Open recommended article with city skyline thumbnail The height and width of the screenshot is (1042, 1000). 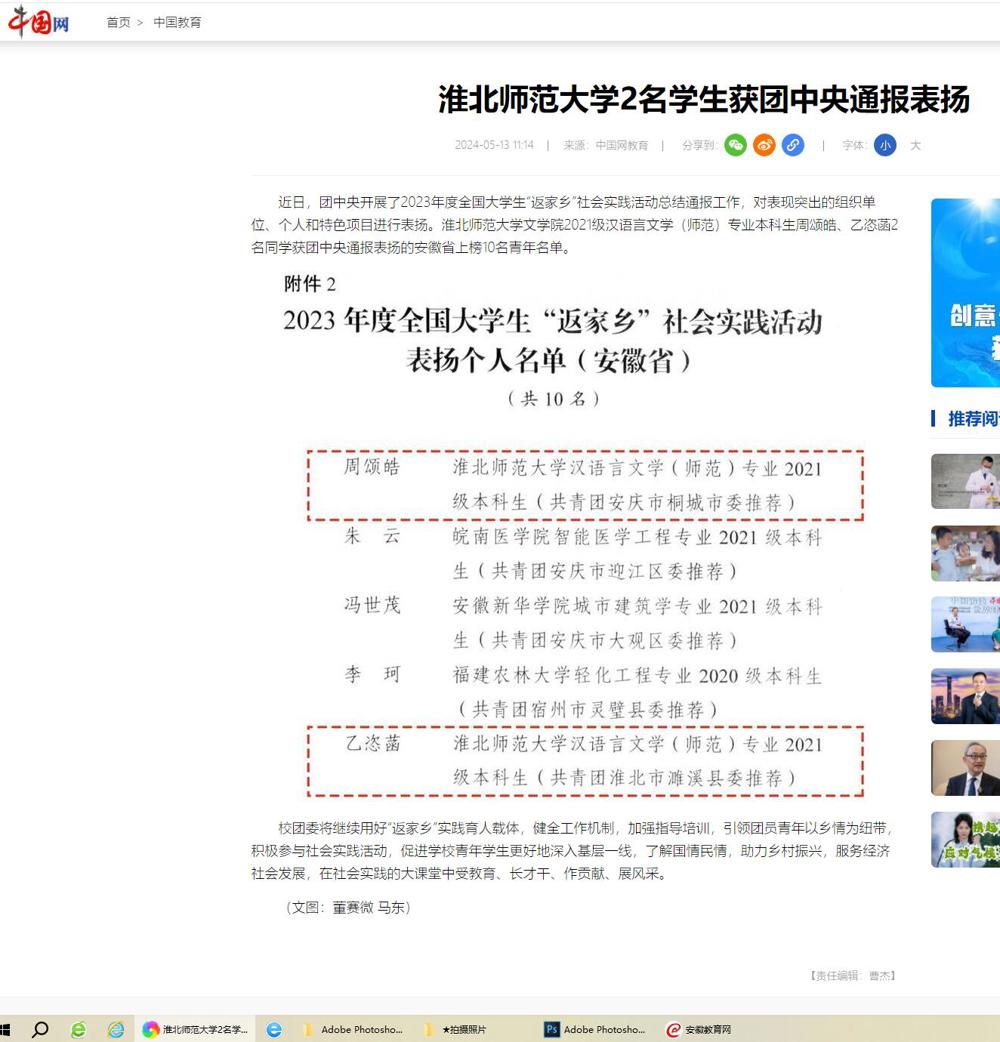point(965,696)
